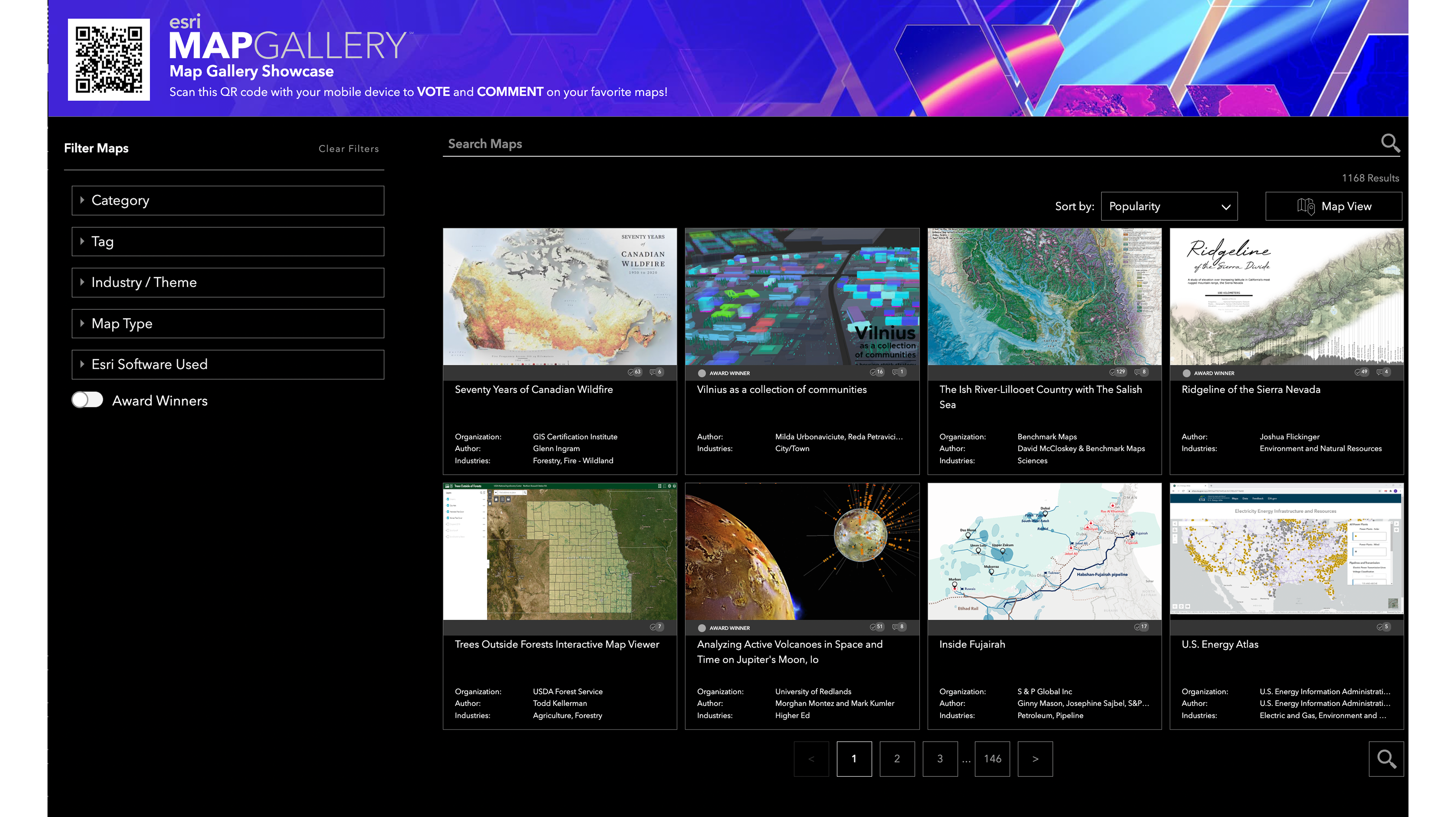
Task: Click title 'U.S. Energy Atlas'
Action: click(x=1220, y=645)
